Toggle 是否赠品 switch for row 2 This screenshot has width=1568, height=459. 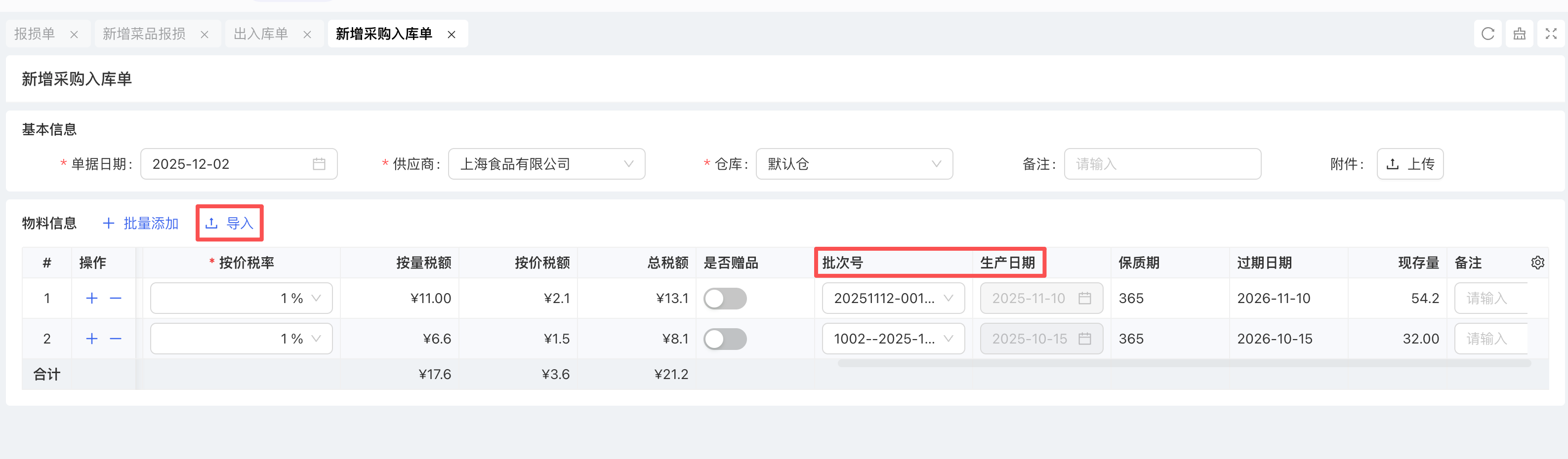pos(724,339)
